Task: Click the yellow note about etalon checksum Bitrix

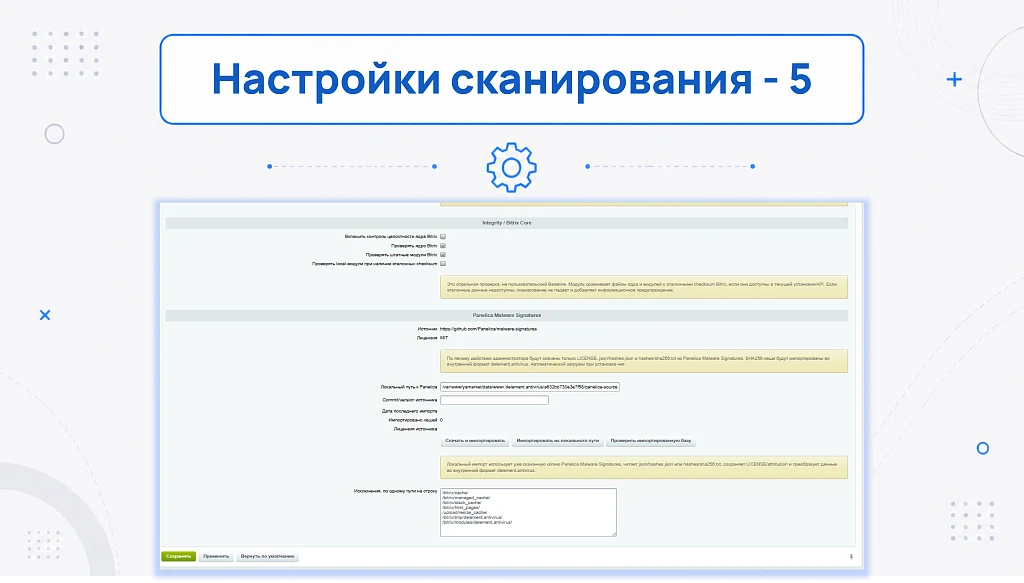Action: pos(644,287)
